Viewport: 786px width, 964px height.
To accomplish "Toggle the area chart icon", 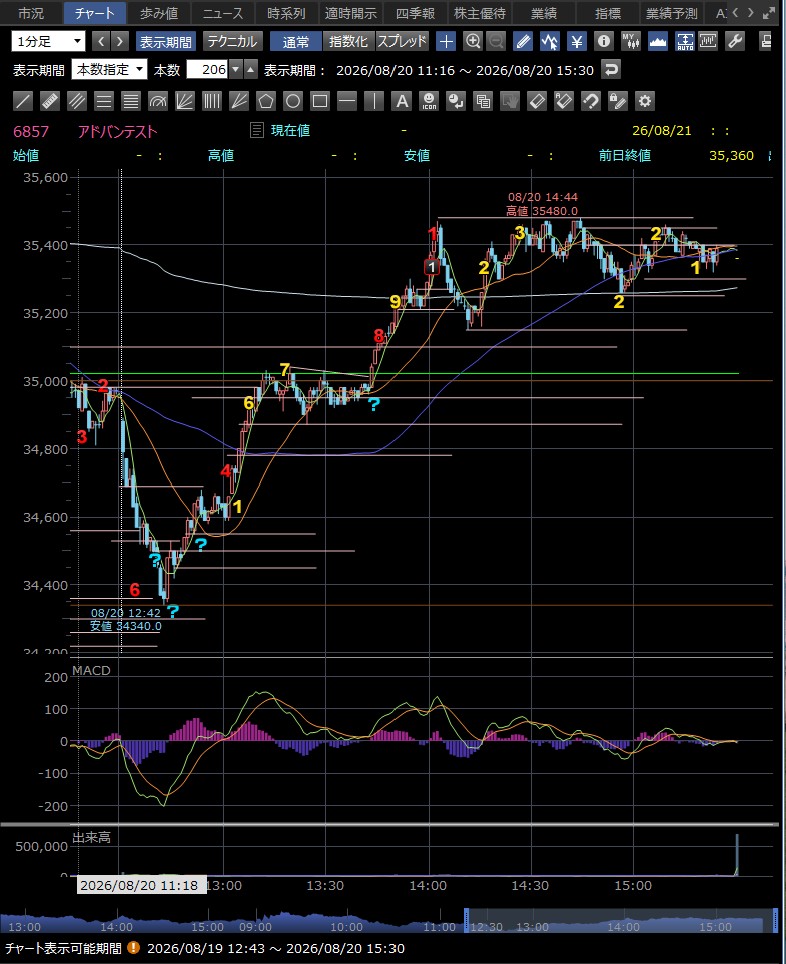I will coord(657,41).
